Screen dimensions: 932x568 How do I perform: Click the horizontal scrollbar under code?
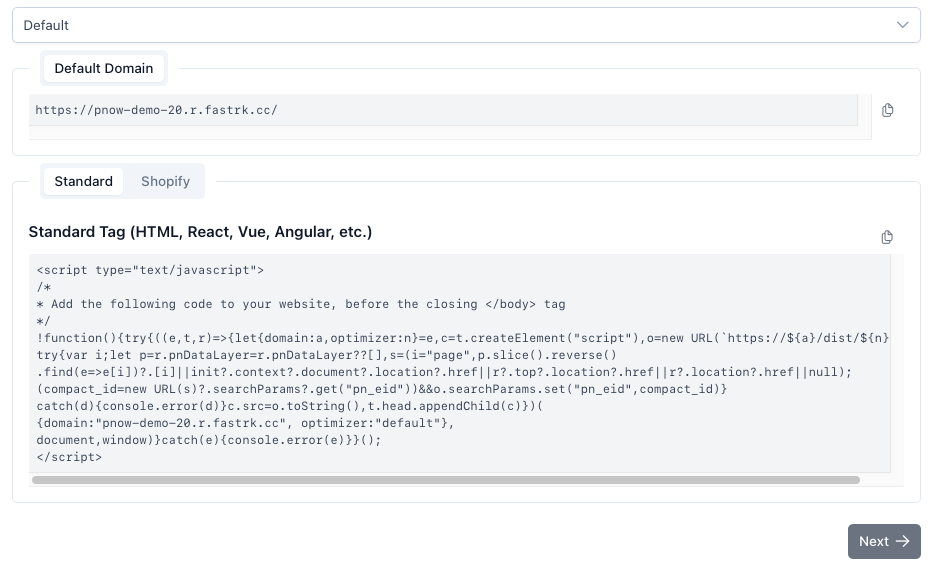point(446,480)
